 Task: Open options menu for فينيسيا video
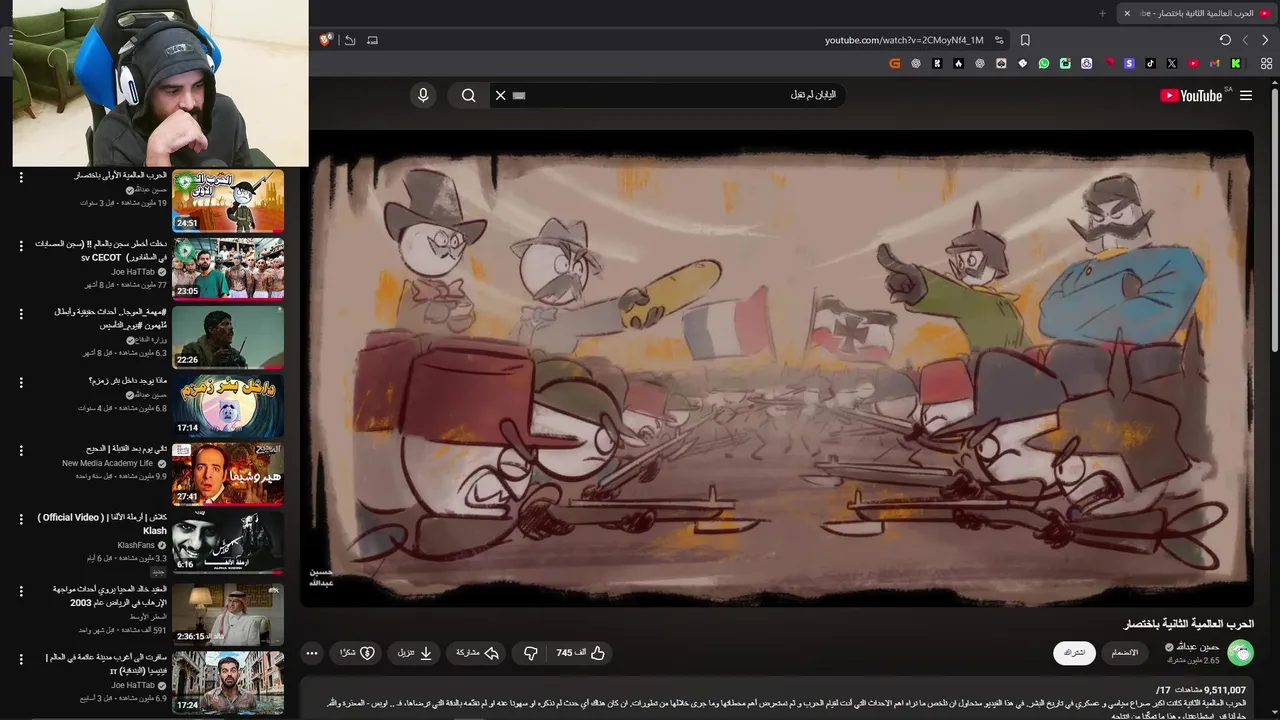(21, 659)
